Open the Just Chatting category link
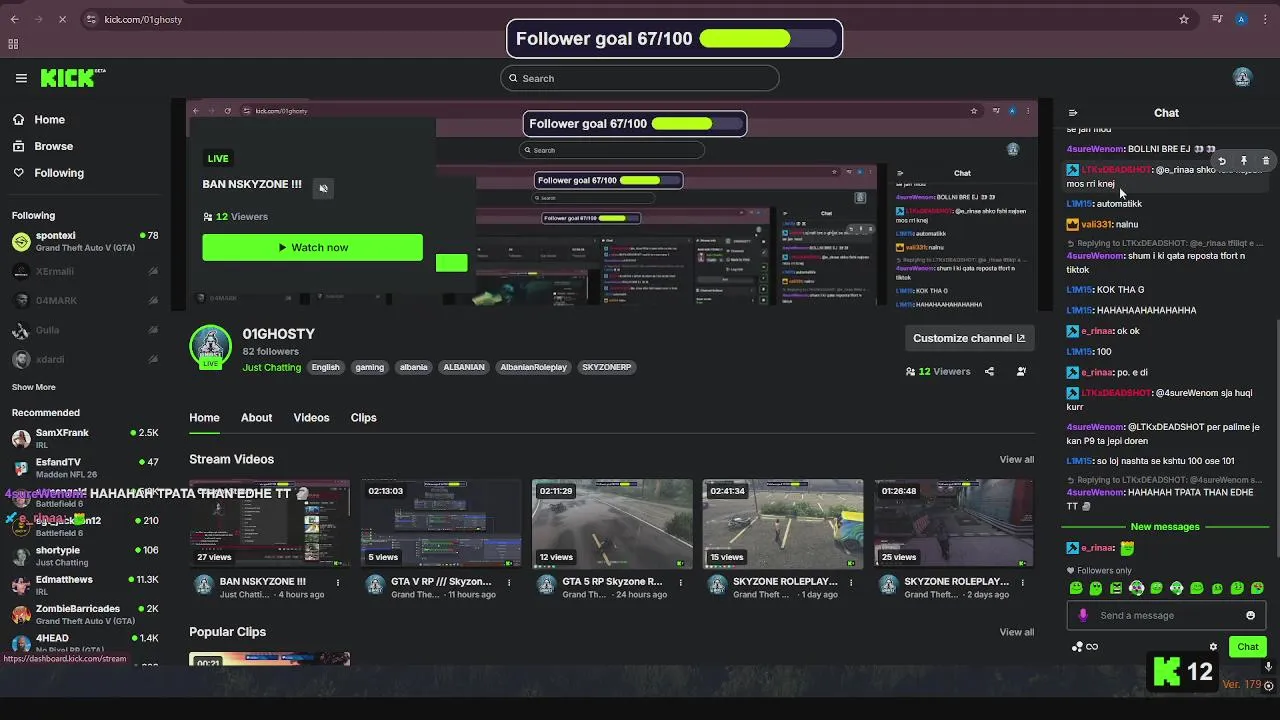The width and height of the screenshot is (1280, 720). 271,367
